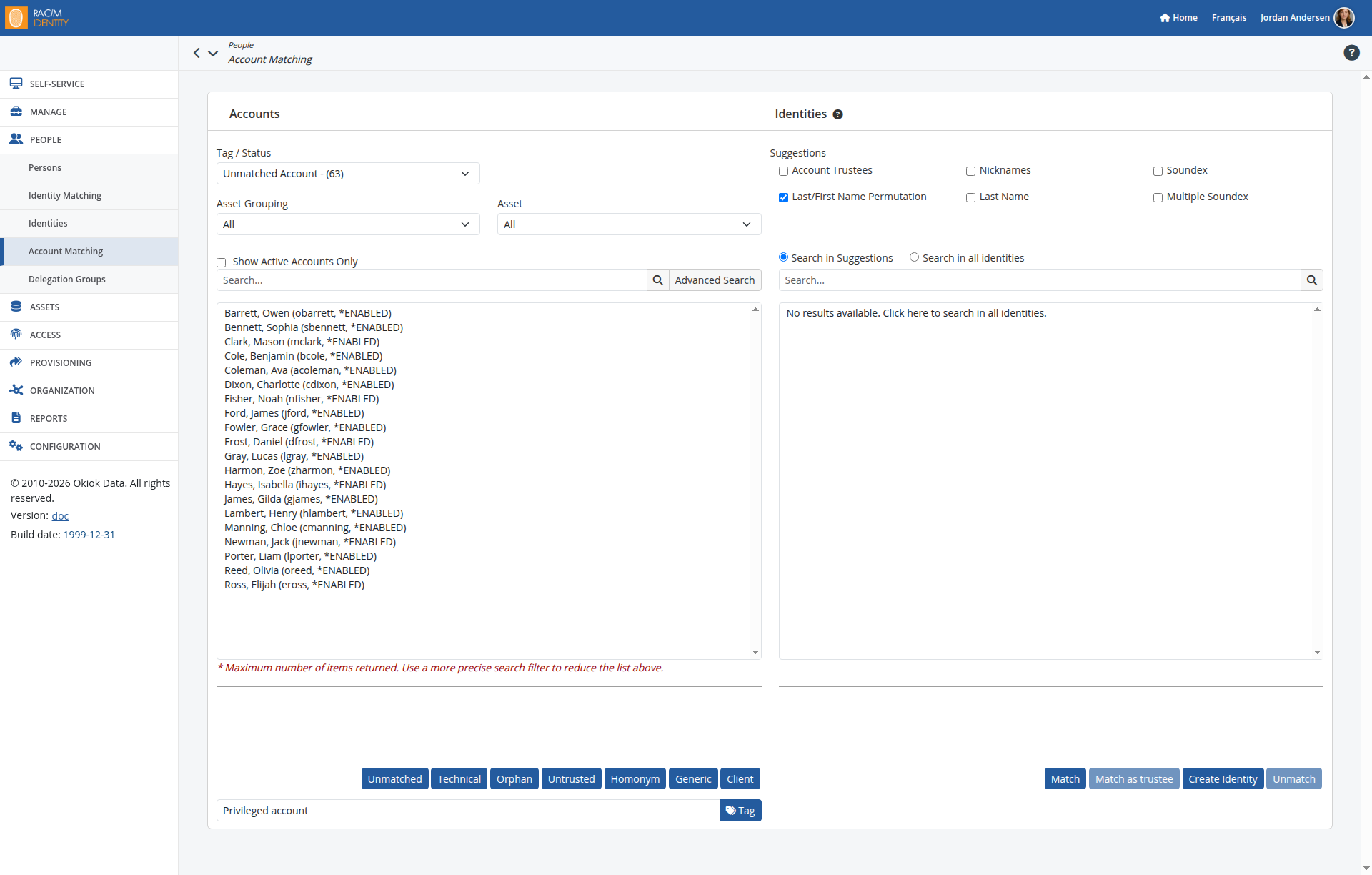Enable Show Active Accounts Only
1372x875 pixels.
tap(222, 262)
